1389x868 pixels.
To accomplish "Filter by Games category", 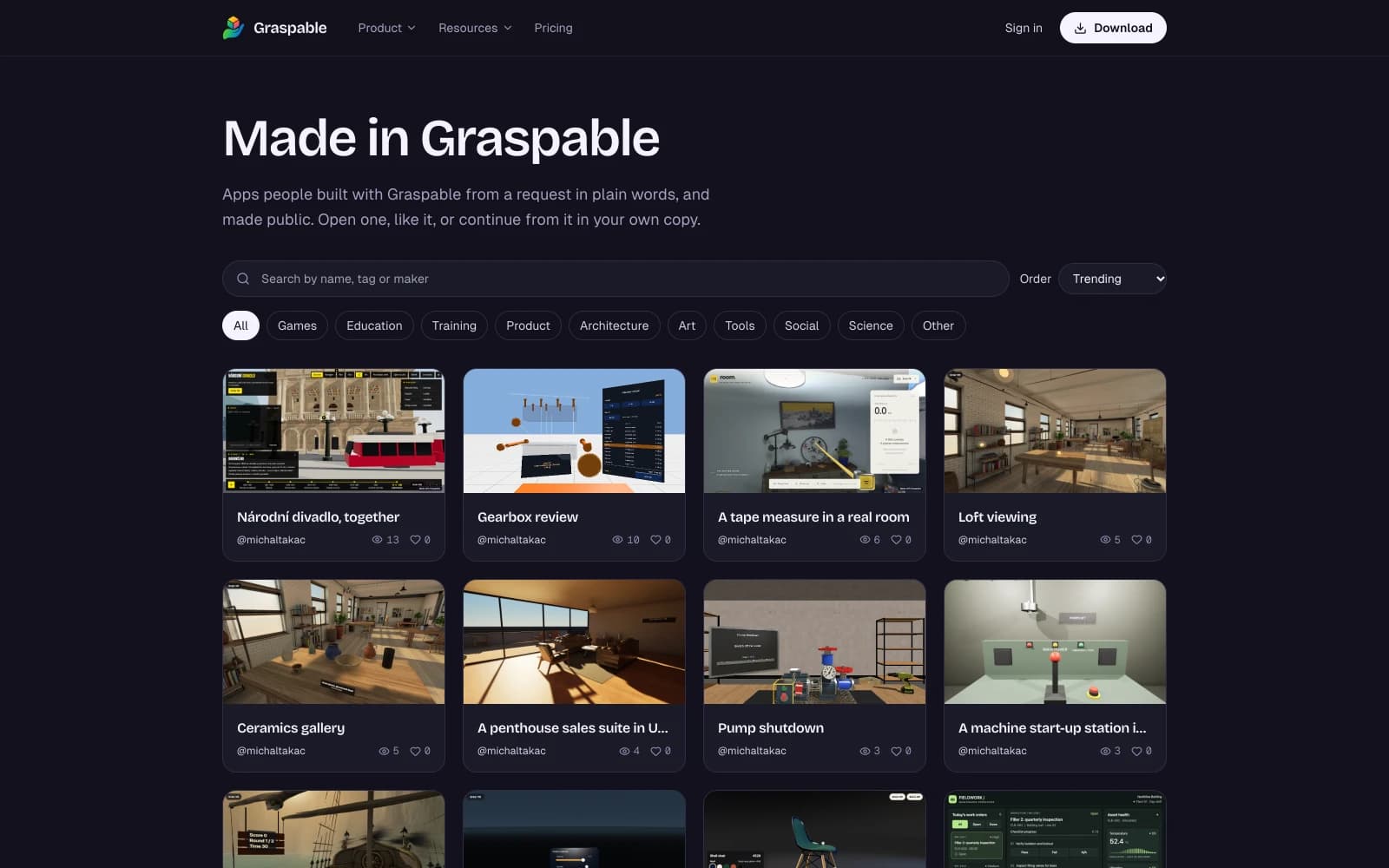I will [297, 325].
